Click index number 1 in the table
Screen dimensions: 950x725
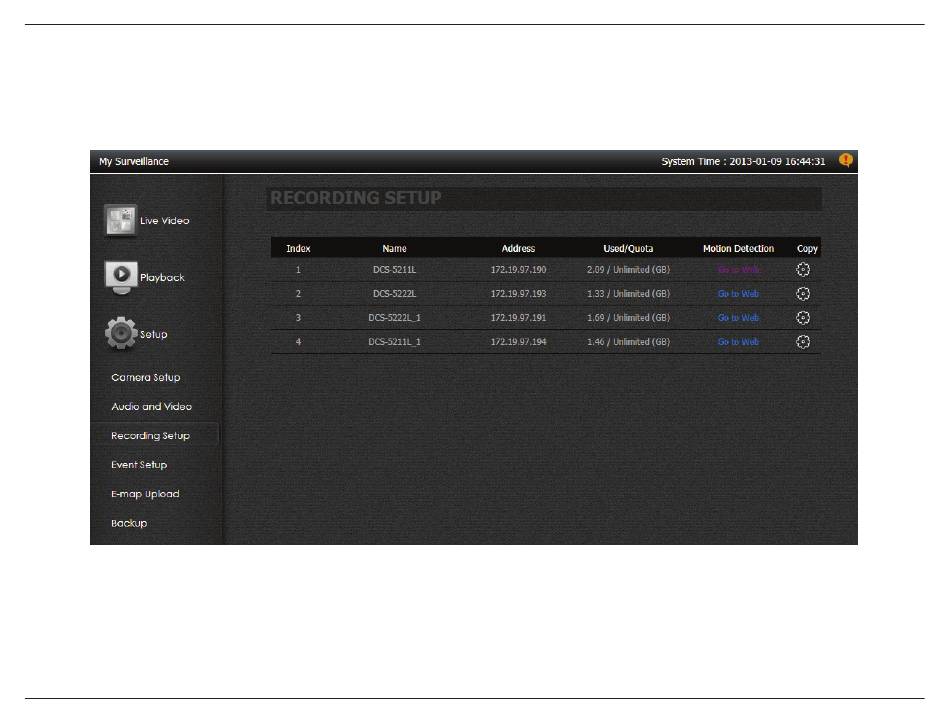pos(298,270)
